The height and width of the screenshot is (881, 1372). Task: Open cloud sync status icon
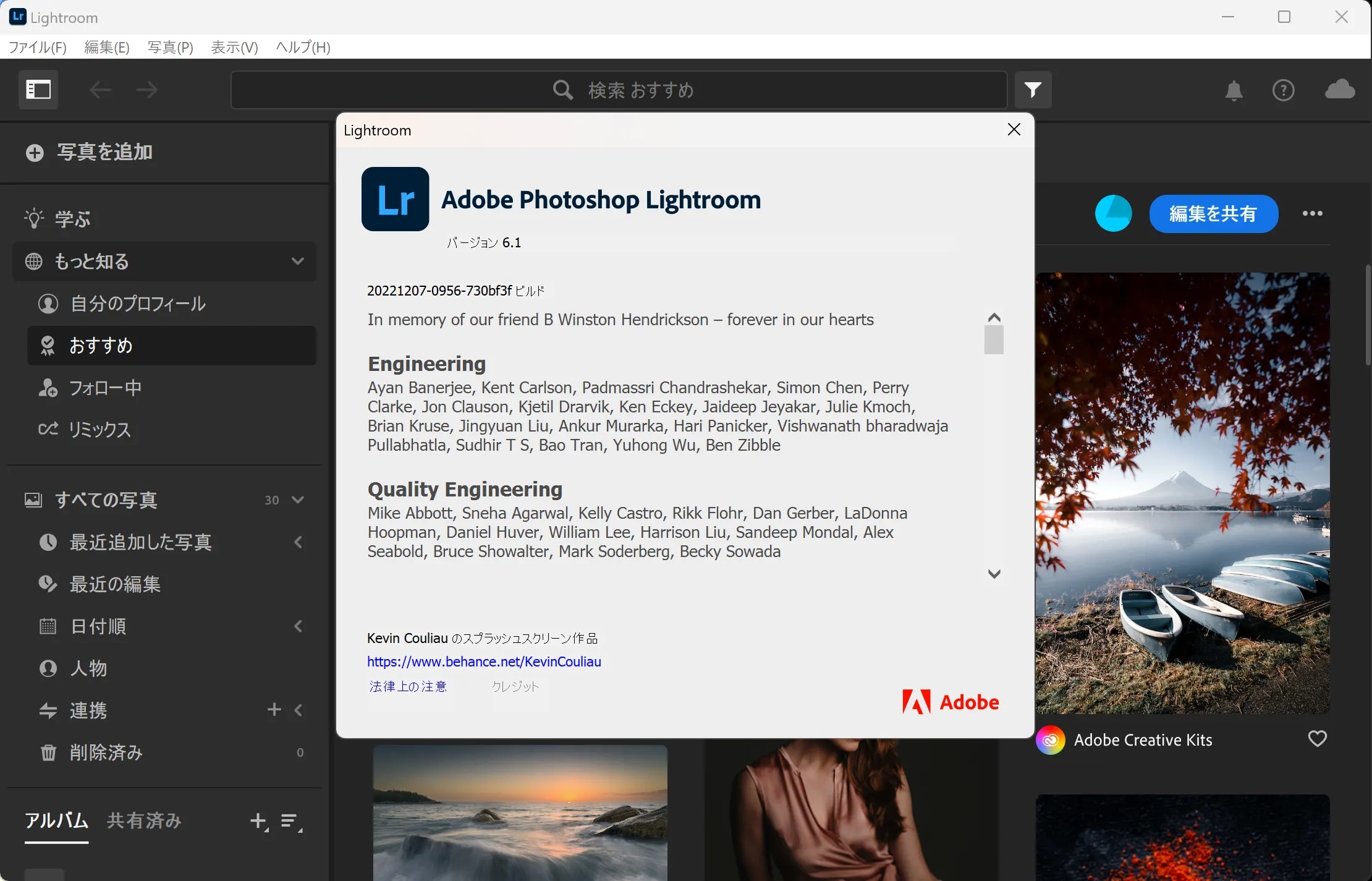(1340, 89)
